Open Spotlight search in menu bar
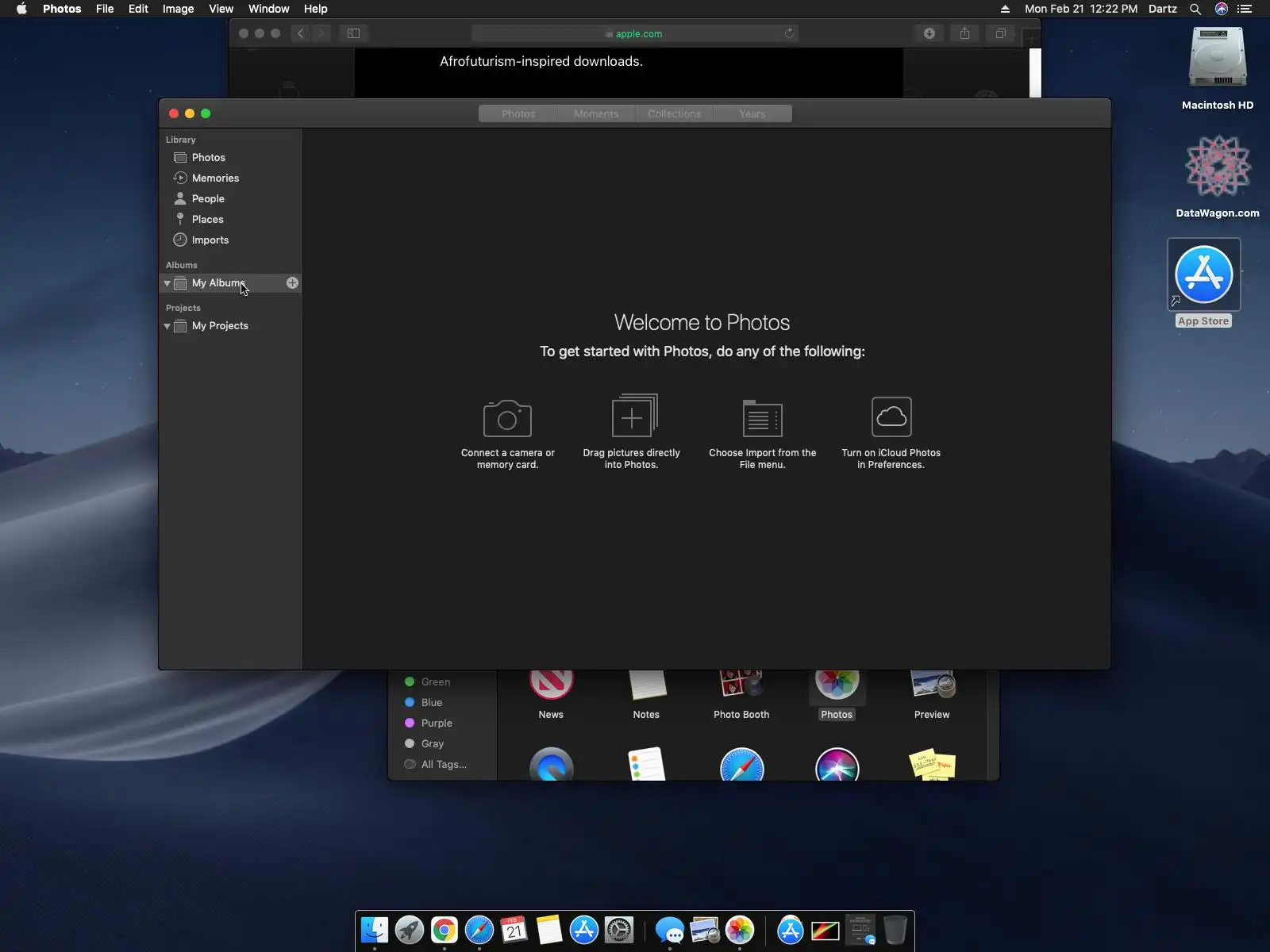1270x952 pixels. coord(1195,9)
